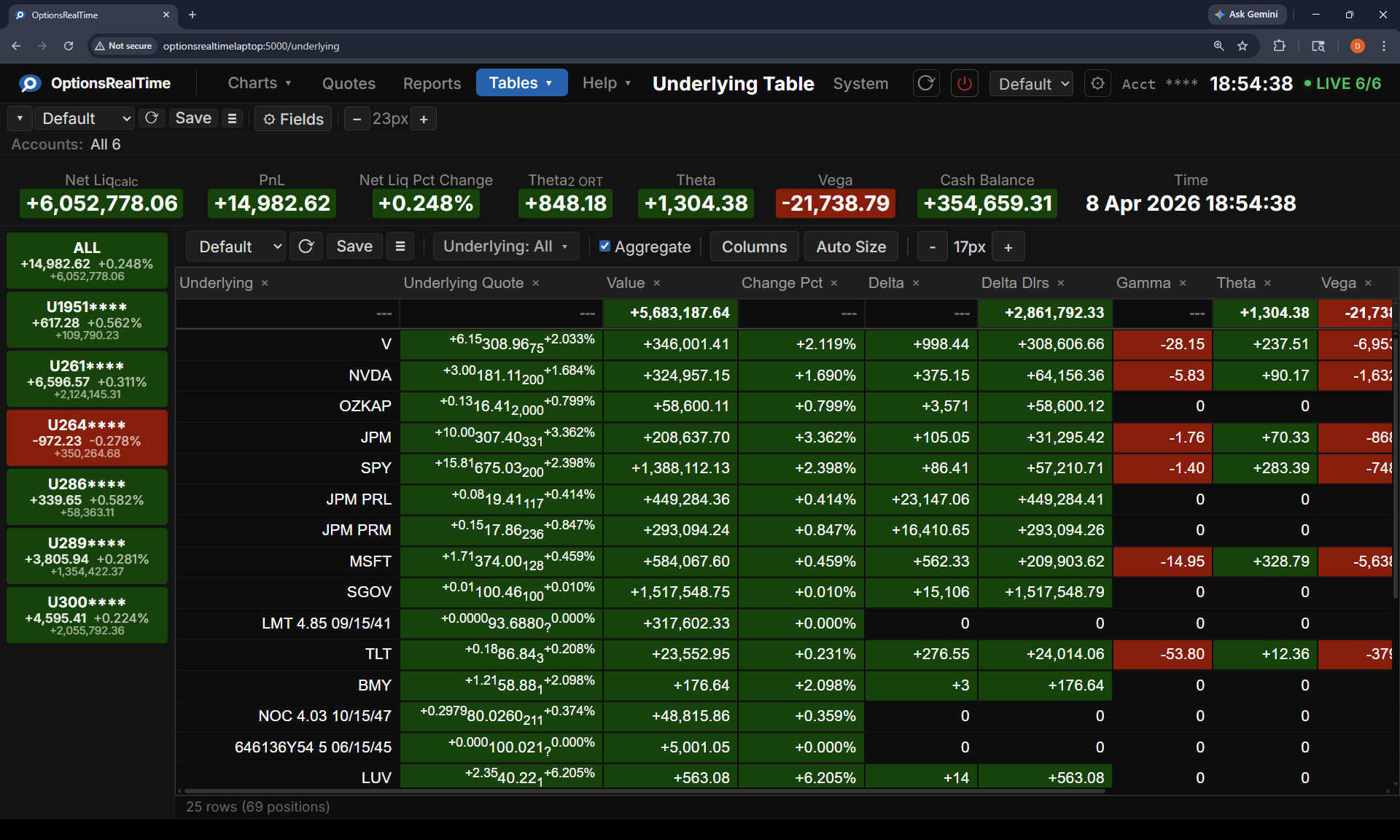Viewport: 1400px width, 840px height.
Task: Reload the browser page
Action: click(69, 46)
